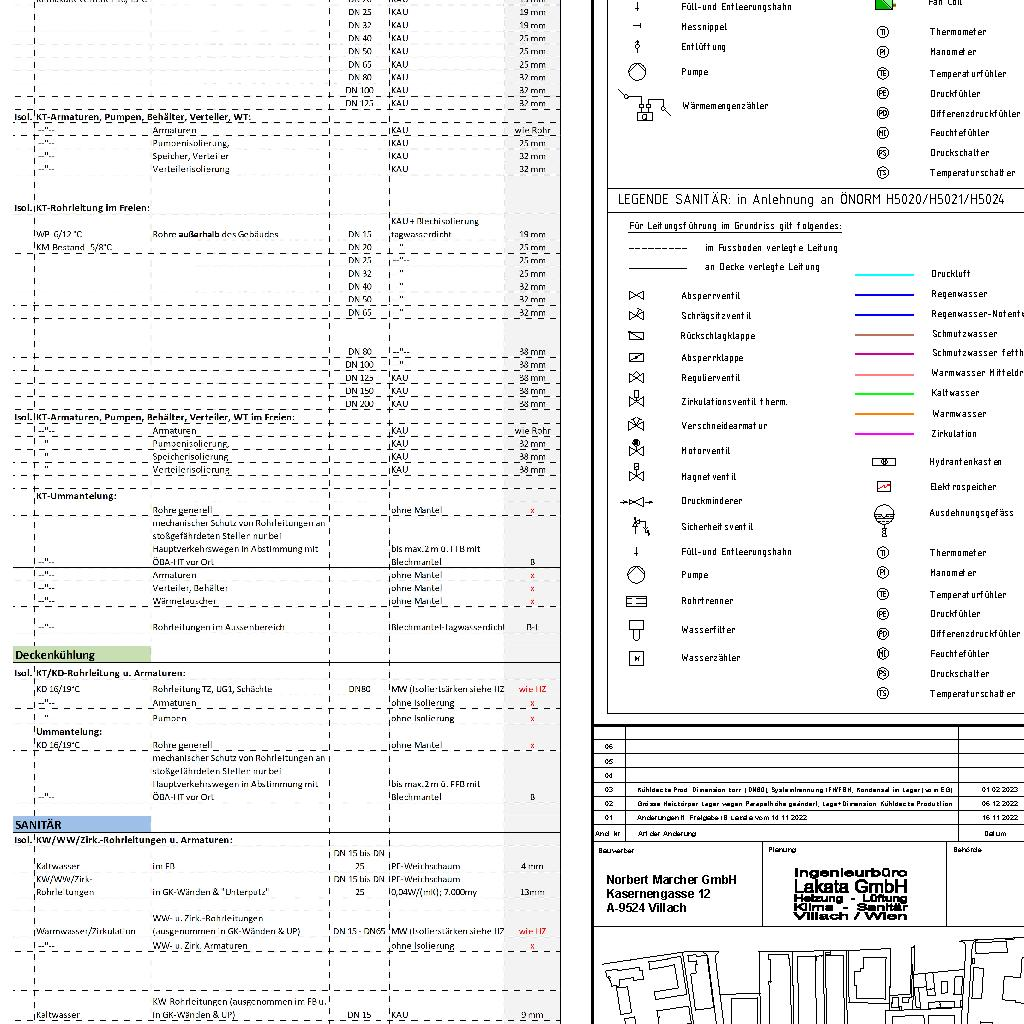
Task: Select the Druckminderer symbol
Action: coord(636,502)
